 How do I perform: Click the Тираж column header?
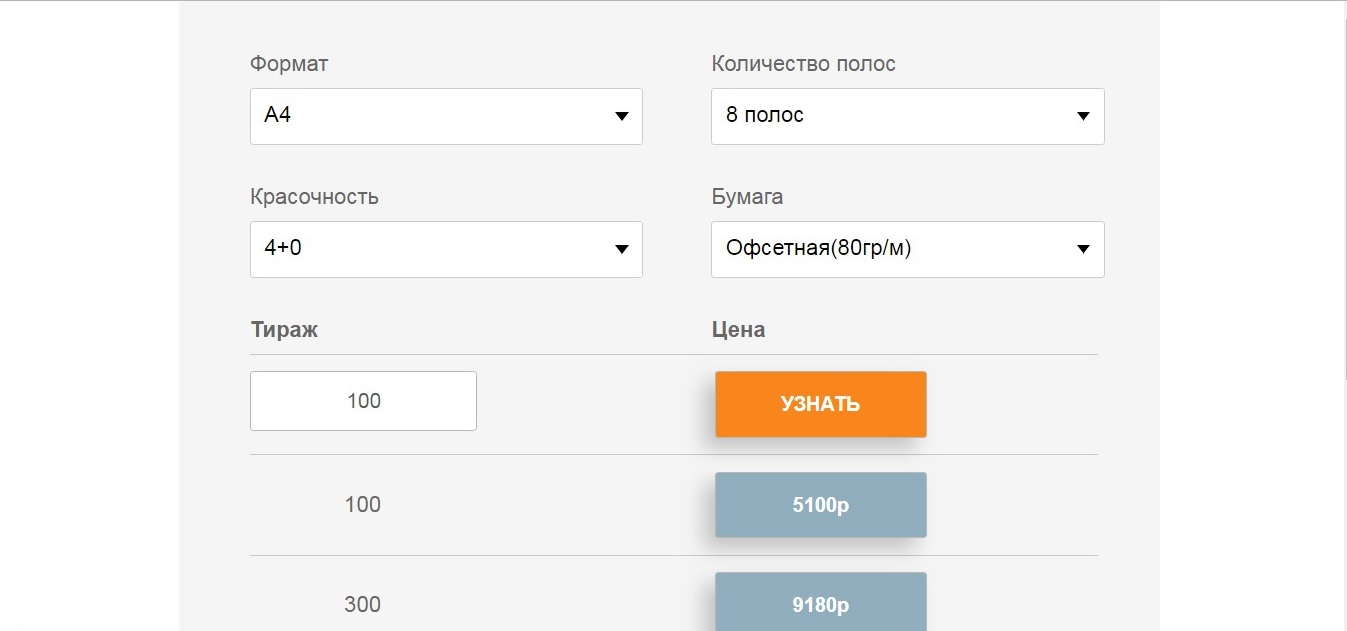point(284,330)
